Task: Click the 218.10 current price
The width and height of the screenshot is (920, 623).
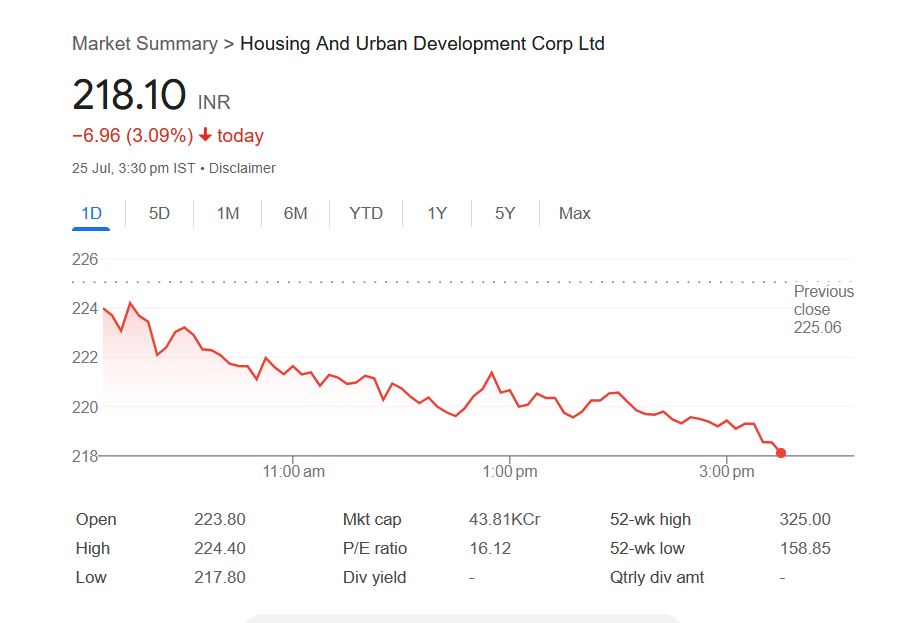Action: [129, 95]
